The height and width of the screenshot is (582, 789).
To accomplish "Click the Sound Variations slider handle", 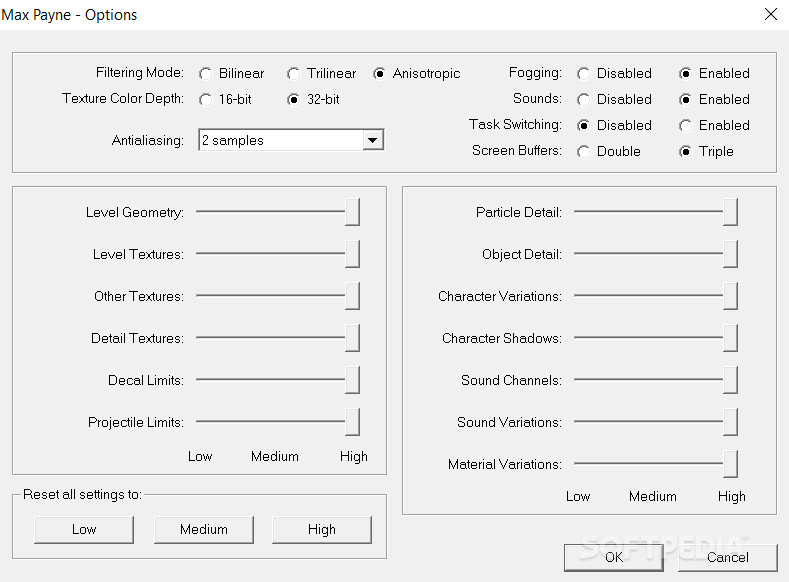I will [730, 422].
